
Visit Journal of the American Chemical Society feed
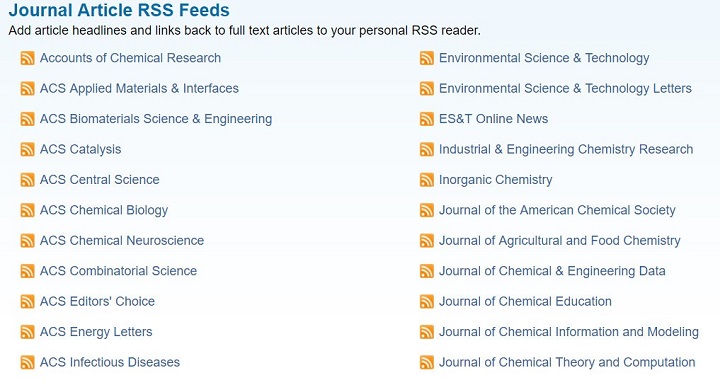coord(557,210)
